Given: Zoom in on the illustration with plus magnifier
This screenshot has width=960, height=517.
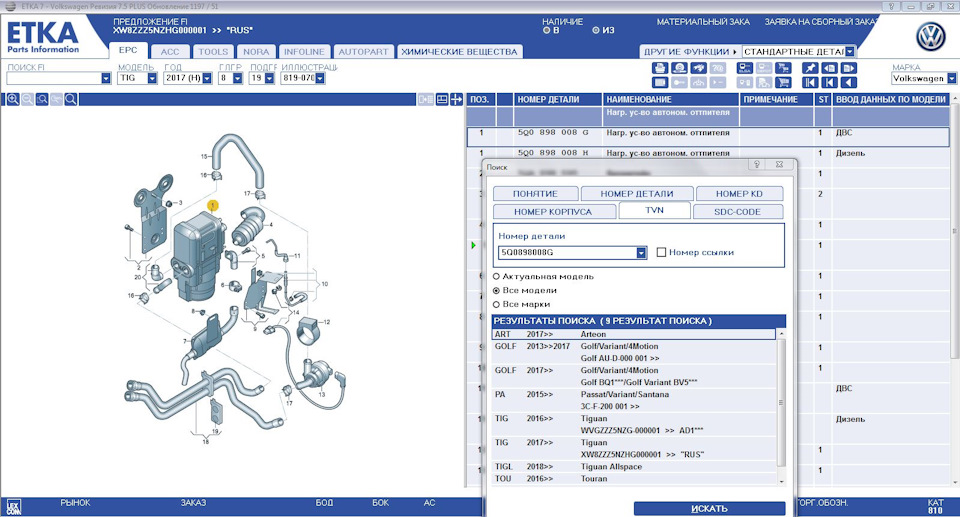Looking at the screenshot, I should tap(13, 99).
